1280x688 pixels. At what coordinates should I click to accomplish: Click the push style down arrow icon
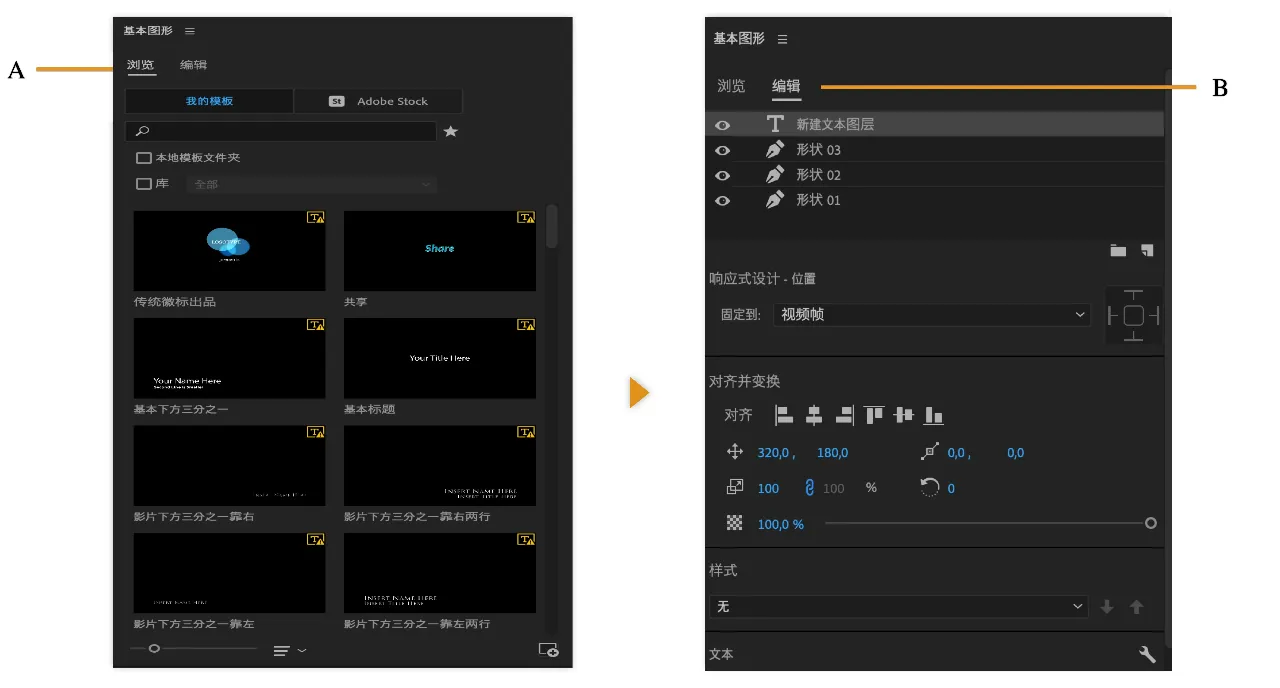1107,607
